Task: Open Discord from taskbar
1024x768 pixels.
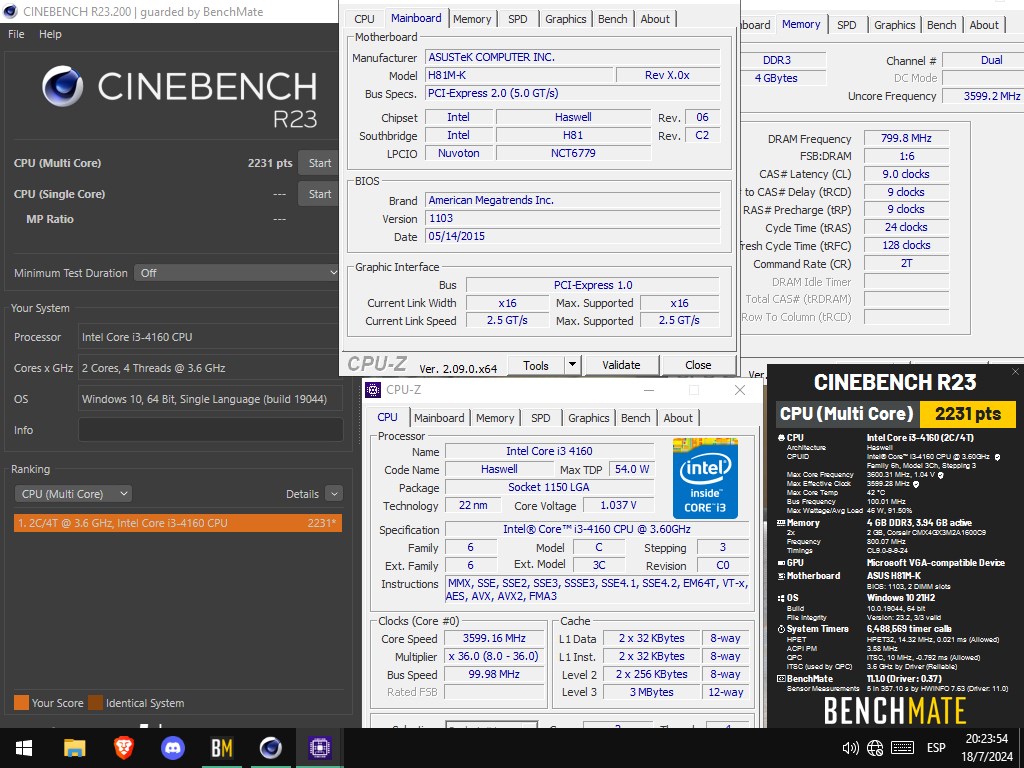Action: tap(172, 748)
